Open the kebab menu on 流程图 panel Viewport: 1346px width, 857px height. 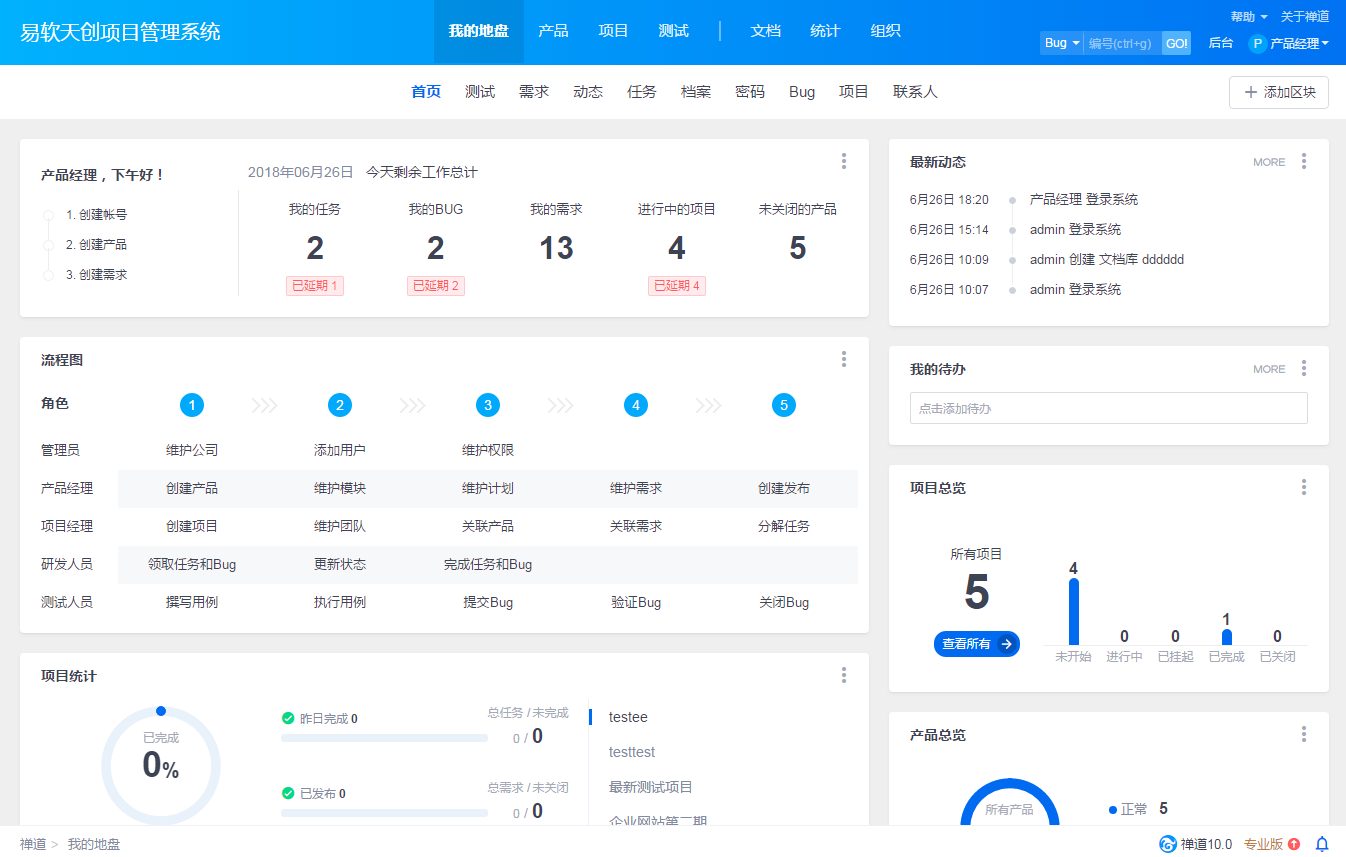pos(843,358)
